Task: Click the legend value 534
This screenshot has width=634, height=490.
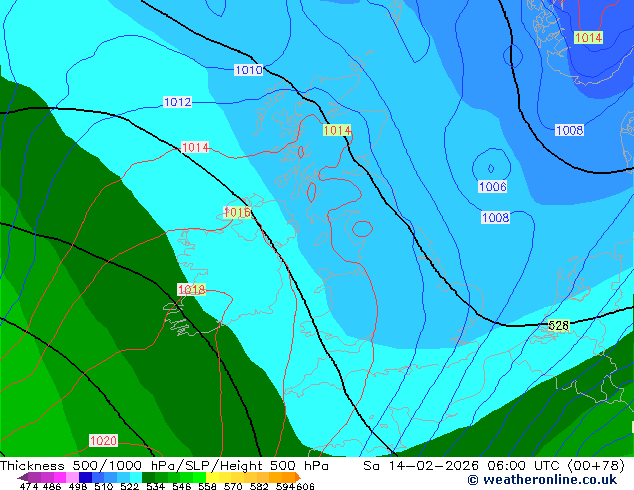Action: click(x=155, y=486)
